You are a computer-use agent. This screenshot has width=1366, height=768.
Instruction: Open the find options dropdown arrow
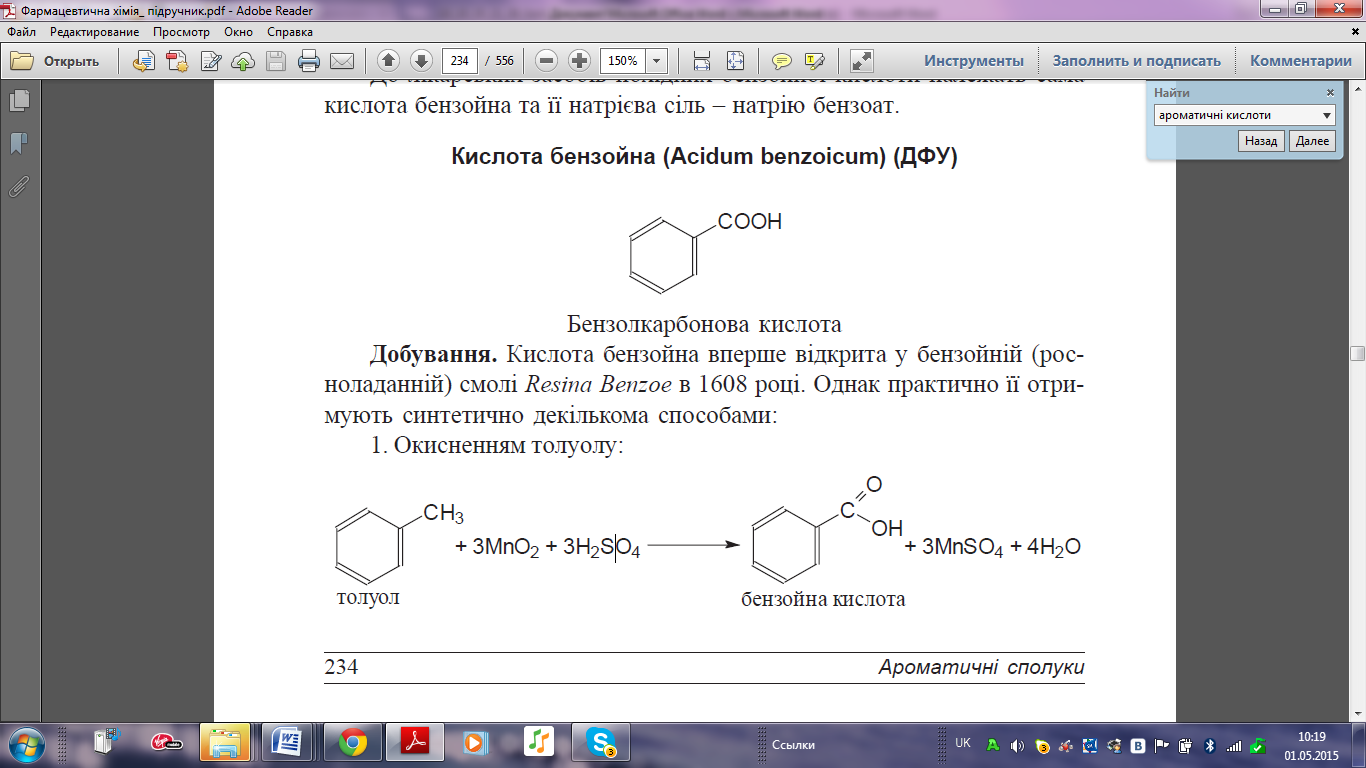point(1327,115)
